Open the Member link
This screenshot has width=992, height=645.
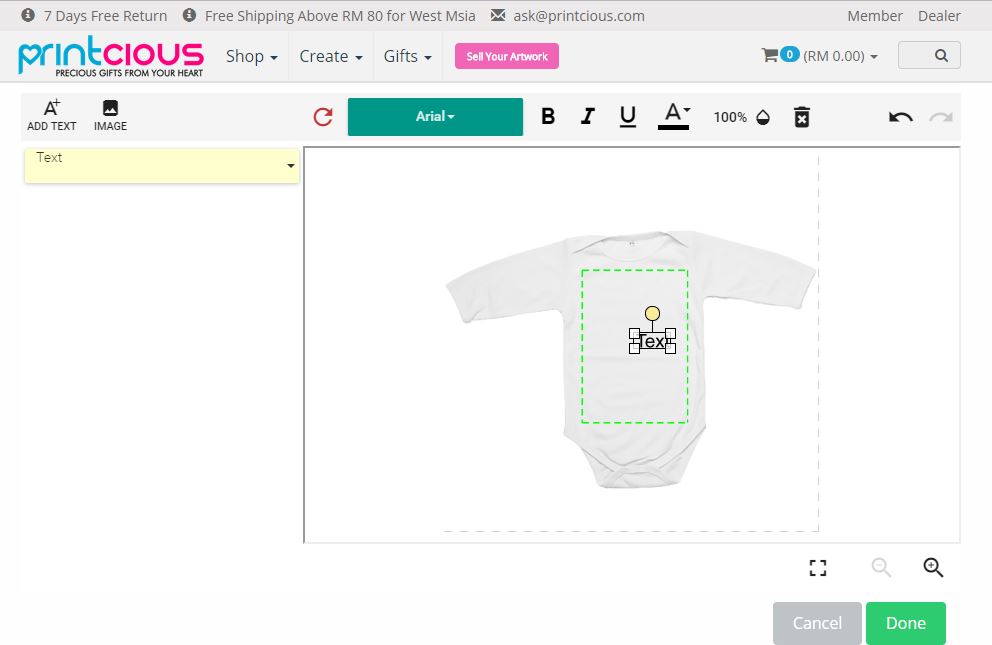coord(874,16)
